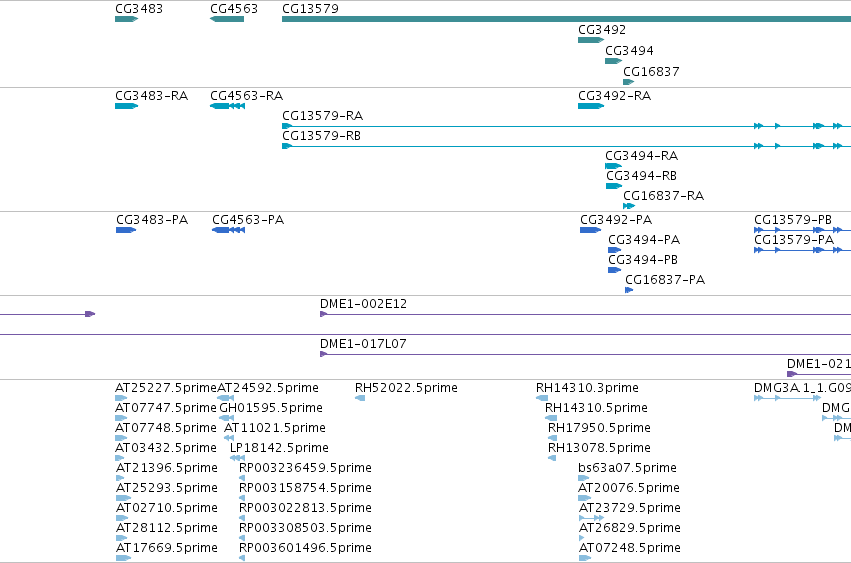
Task: Select the long CG13579 gene bar
Action: point(567,19)
